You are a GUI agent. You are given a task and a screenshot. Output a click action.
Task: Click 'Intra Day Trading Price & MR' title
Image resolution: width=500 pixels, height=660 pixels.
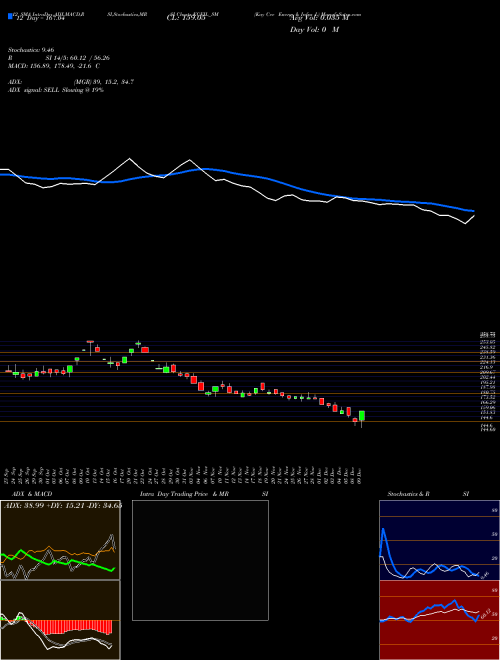(x=185, y=494)
